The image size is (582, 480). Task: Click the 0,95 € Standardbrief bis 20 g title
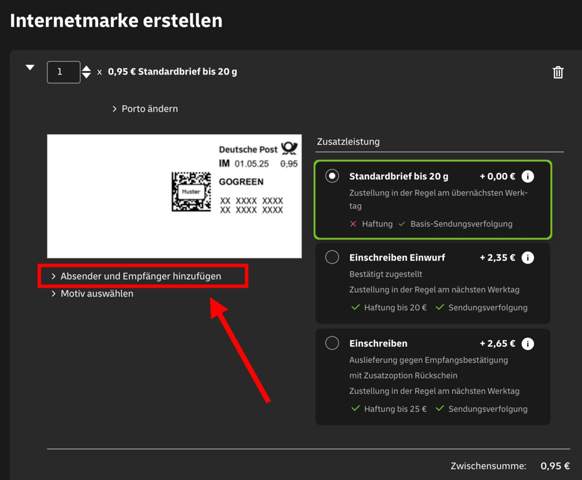coord(172,72)
